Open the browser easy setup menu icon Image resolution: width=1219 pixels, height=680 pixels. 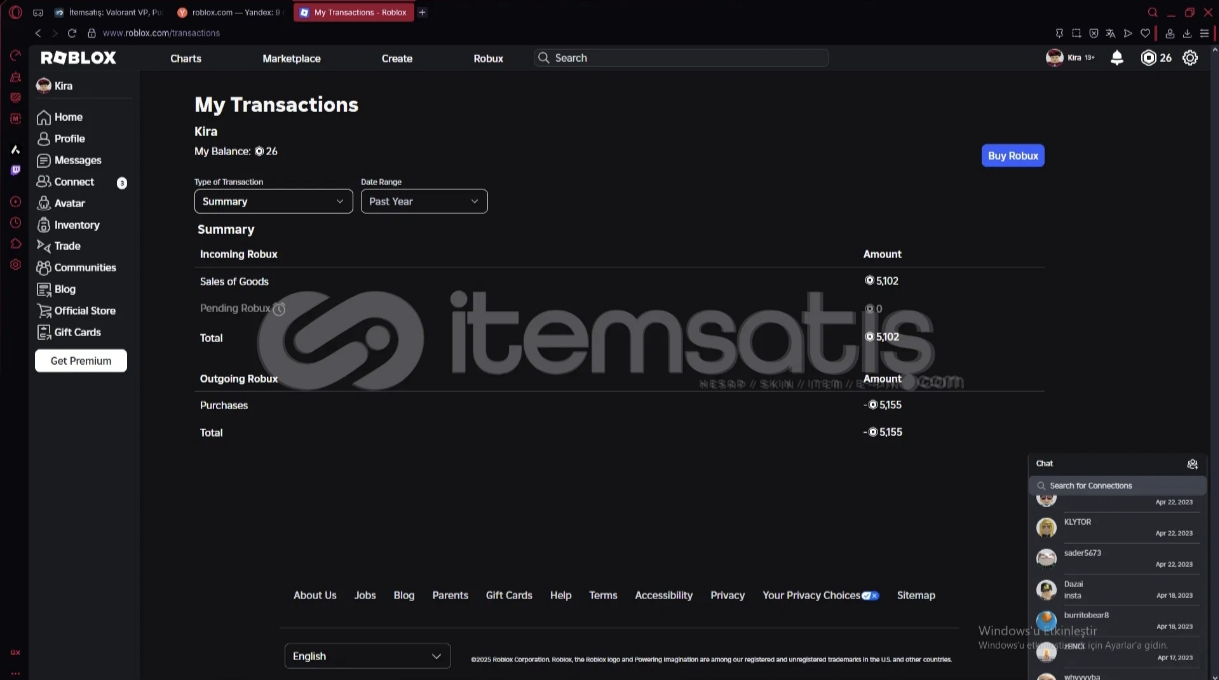1204,33
